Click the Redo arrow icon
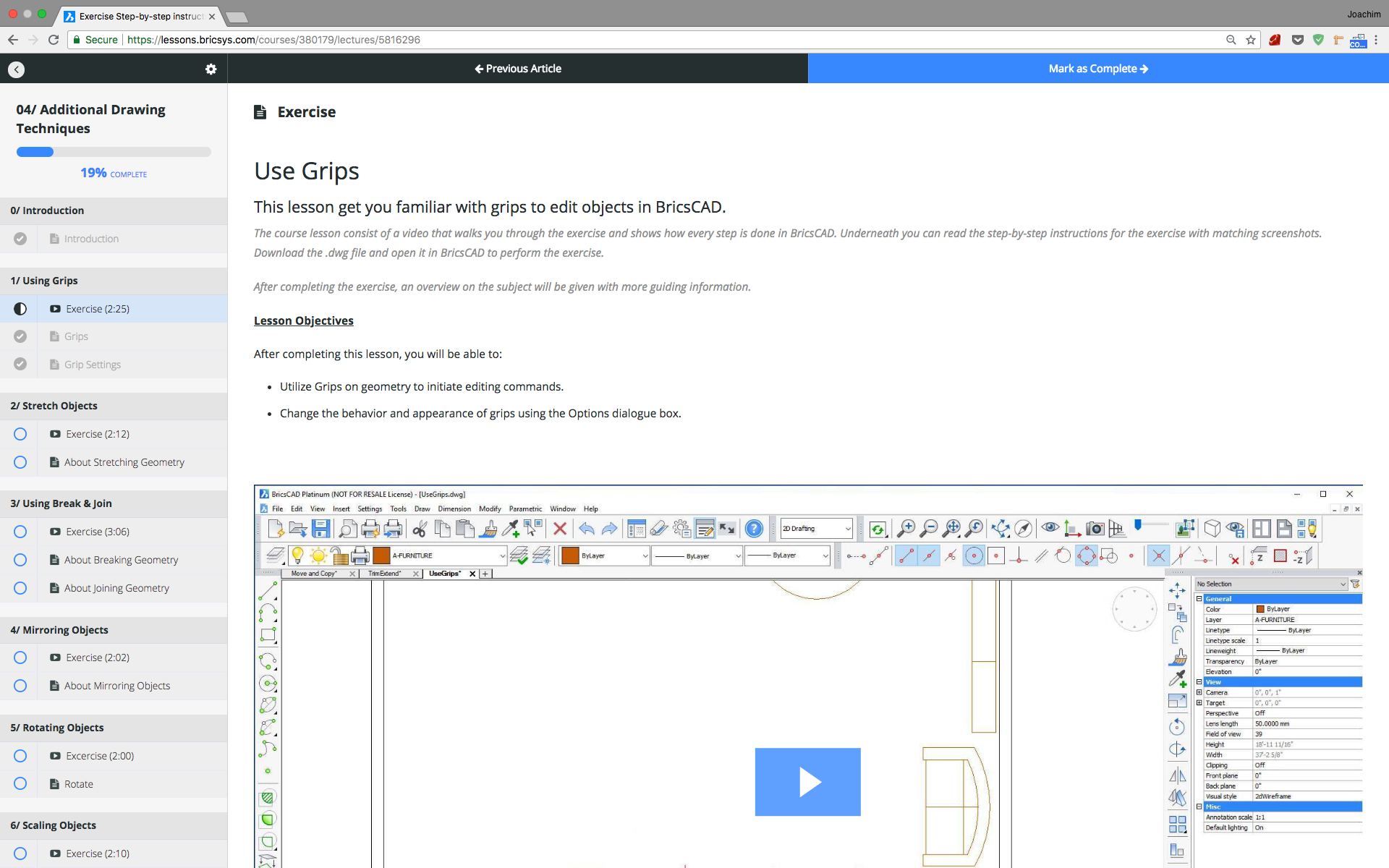 610,529
